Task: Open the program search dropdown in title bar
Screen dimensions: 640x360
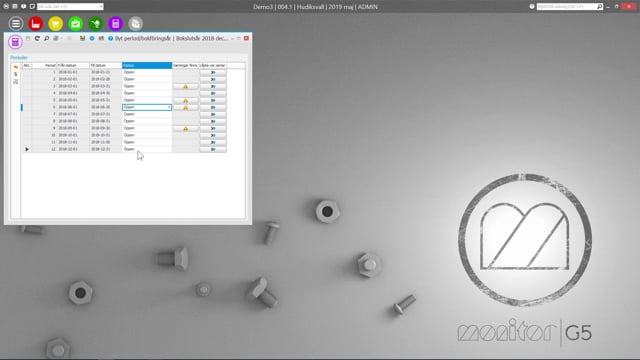Action: [70, 7]
